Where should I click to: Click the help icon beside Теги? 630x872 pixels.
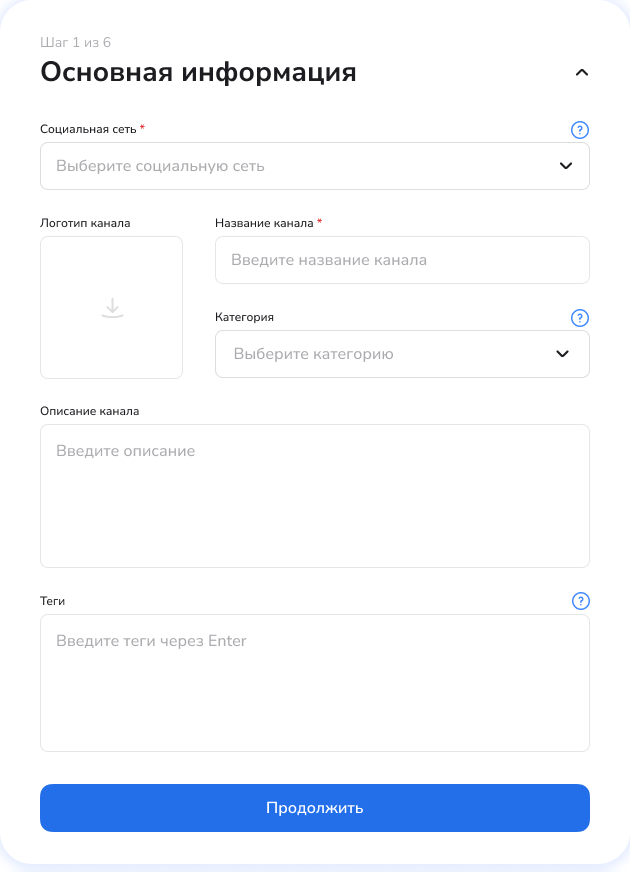(580, 601)
